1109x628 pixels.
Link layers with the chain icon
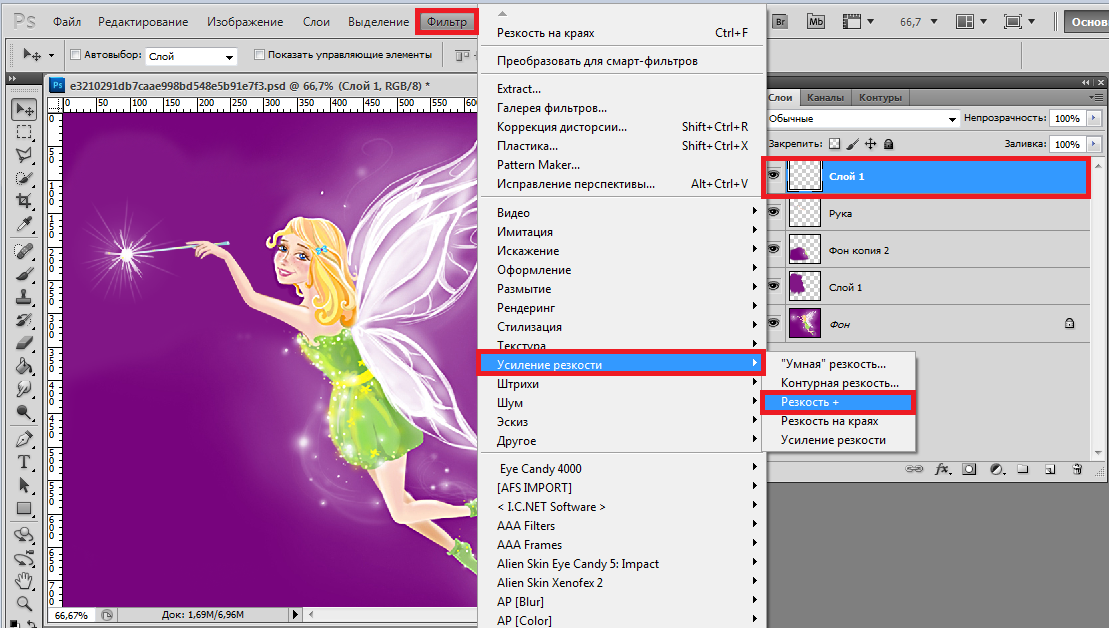click(915, 469)
